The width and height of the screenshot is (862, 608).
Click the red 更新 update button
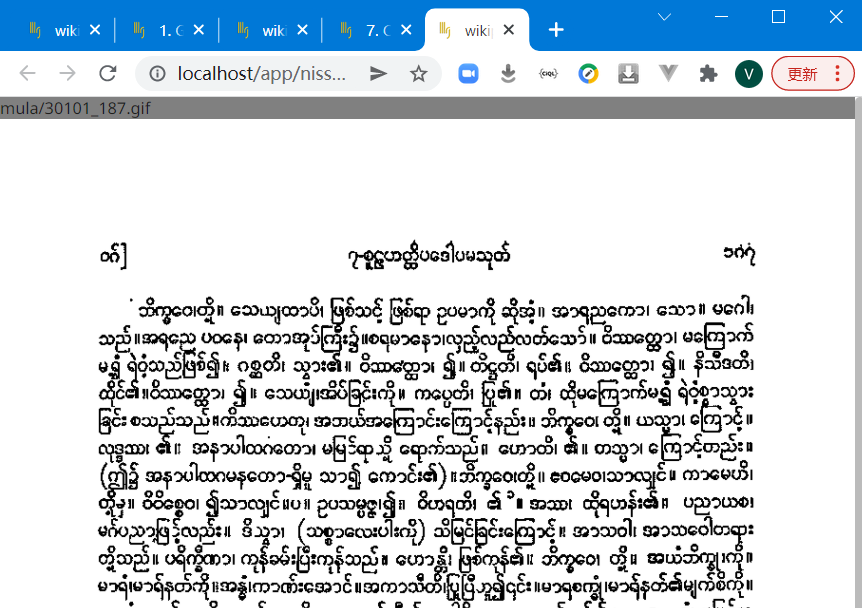803,74
